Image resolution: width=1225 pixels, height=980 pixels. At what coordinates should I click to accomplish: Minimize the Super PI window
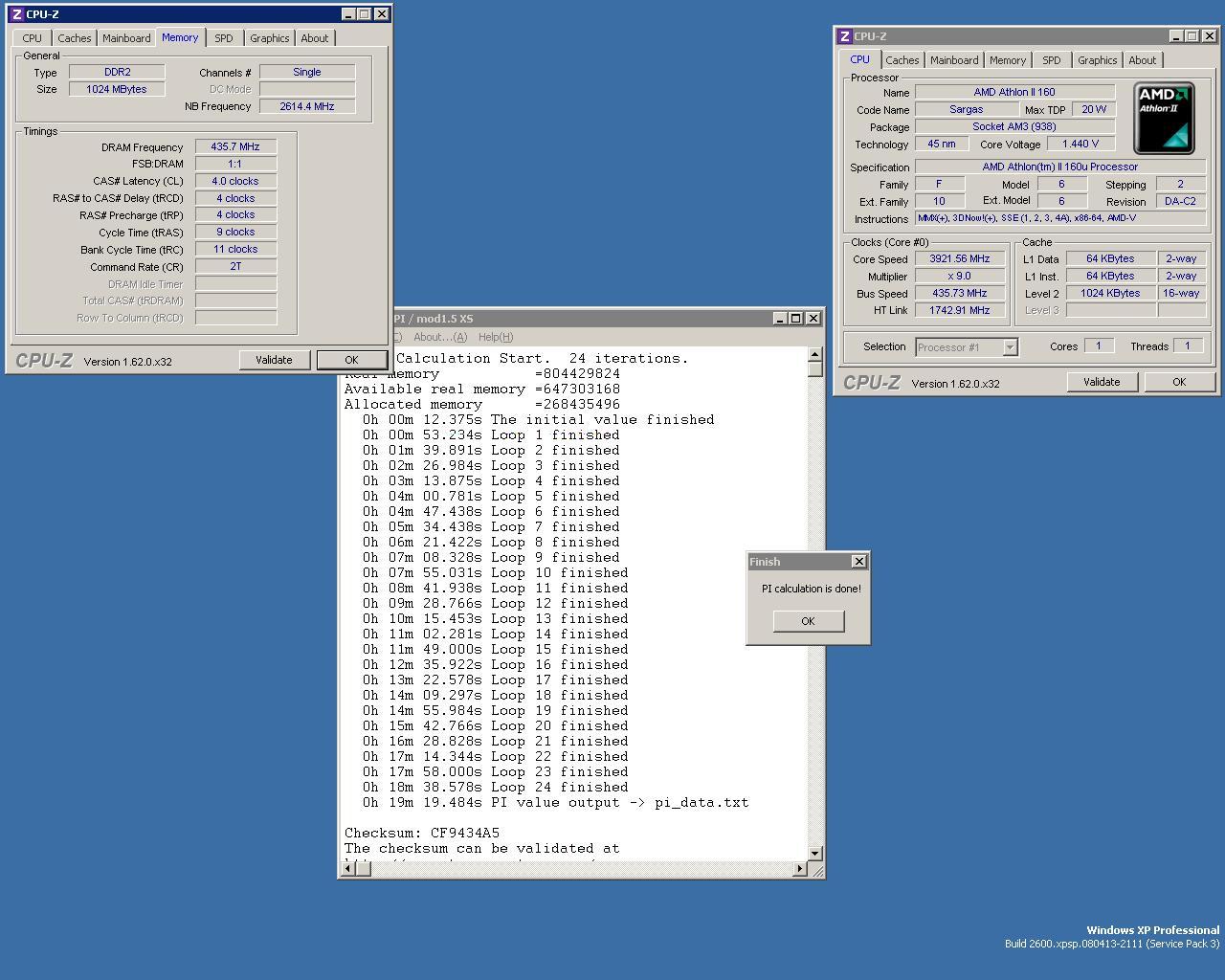(780, 319)
